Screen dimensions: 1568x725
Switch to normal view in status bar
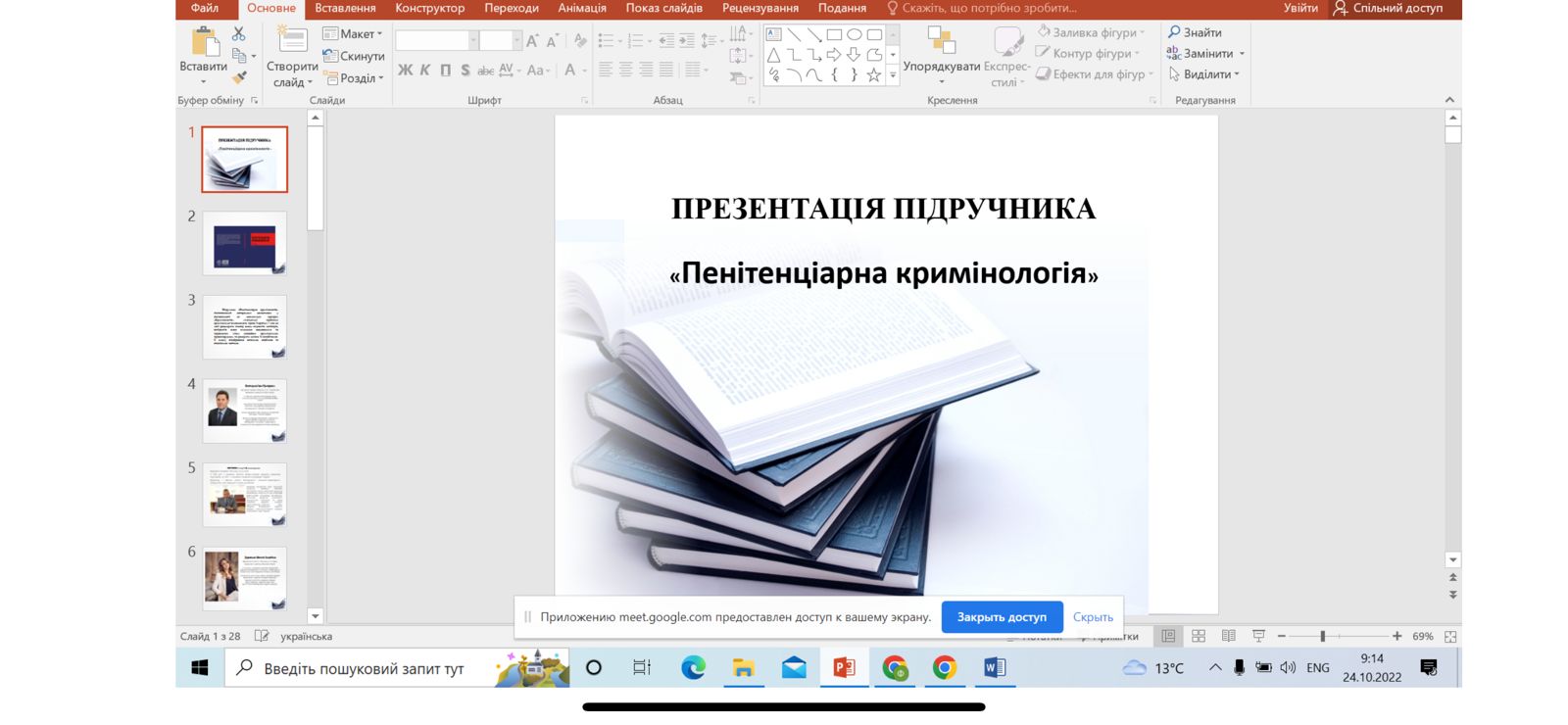pos(1168,636)
